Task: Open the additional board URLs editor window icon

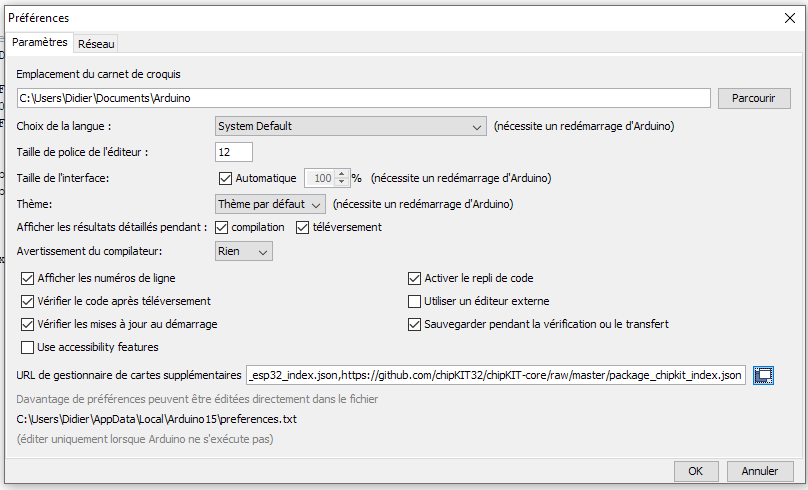Action: point(763,375)
